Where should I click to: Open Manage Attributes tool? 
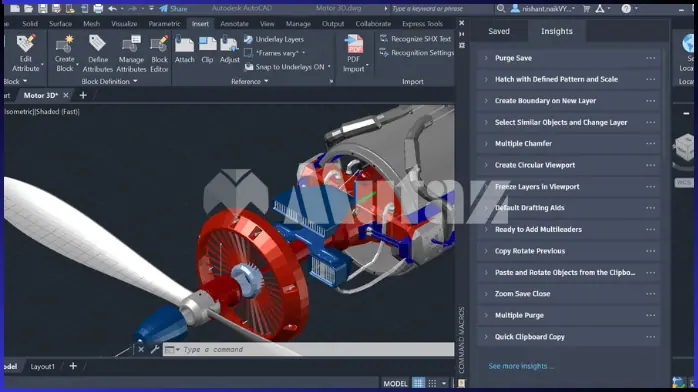(131, 53)
